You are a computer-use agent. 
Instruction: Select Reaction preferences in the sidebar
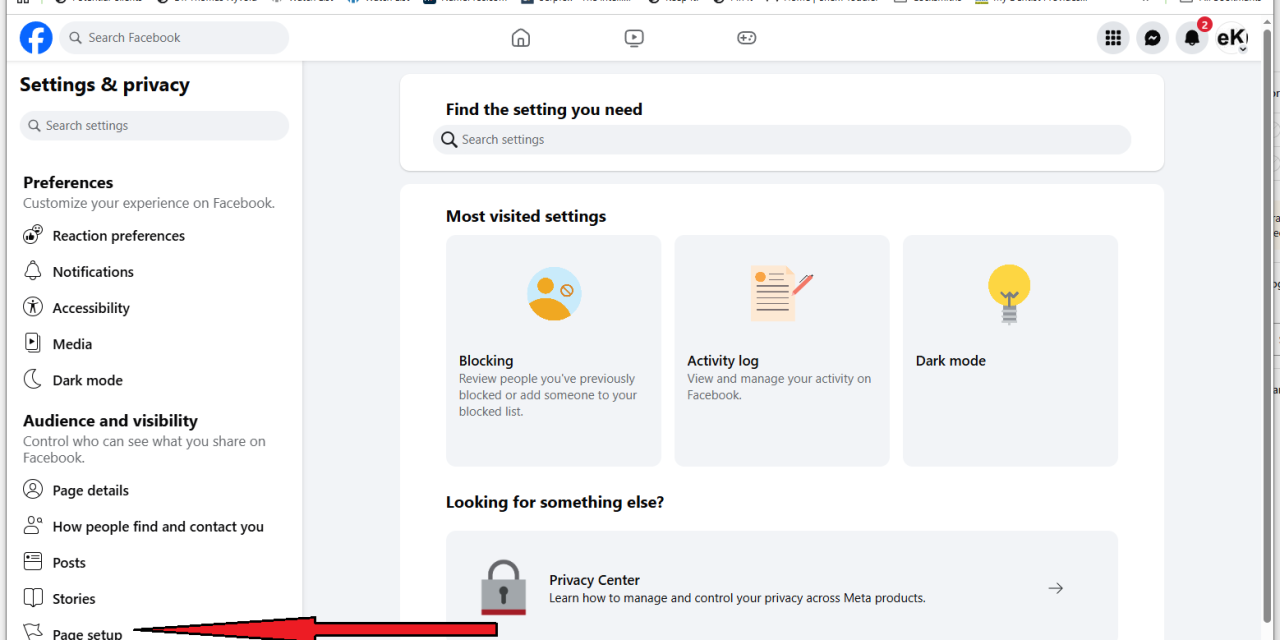click(117, 235)
